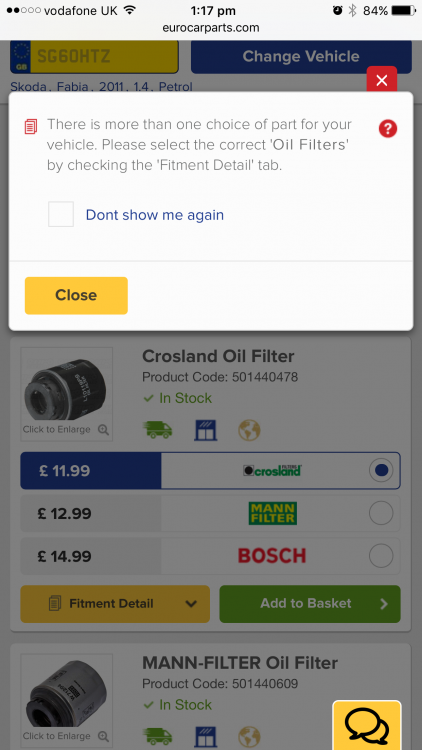Viewport: 422px width, 750px height.
Task: Select the MANN FILTER £12.99 radio option
Action: pyautogui.click(x=381, y=513)
